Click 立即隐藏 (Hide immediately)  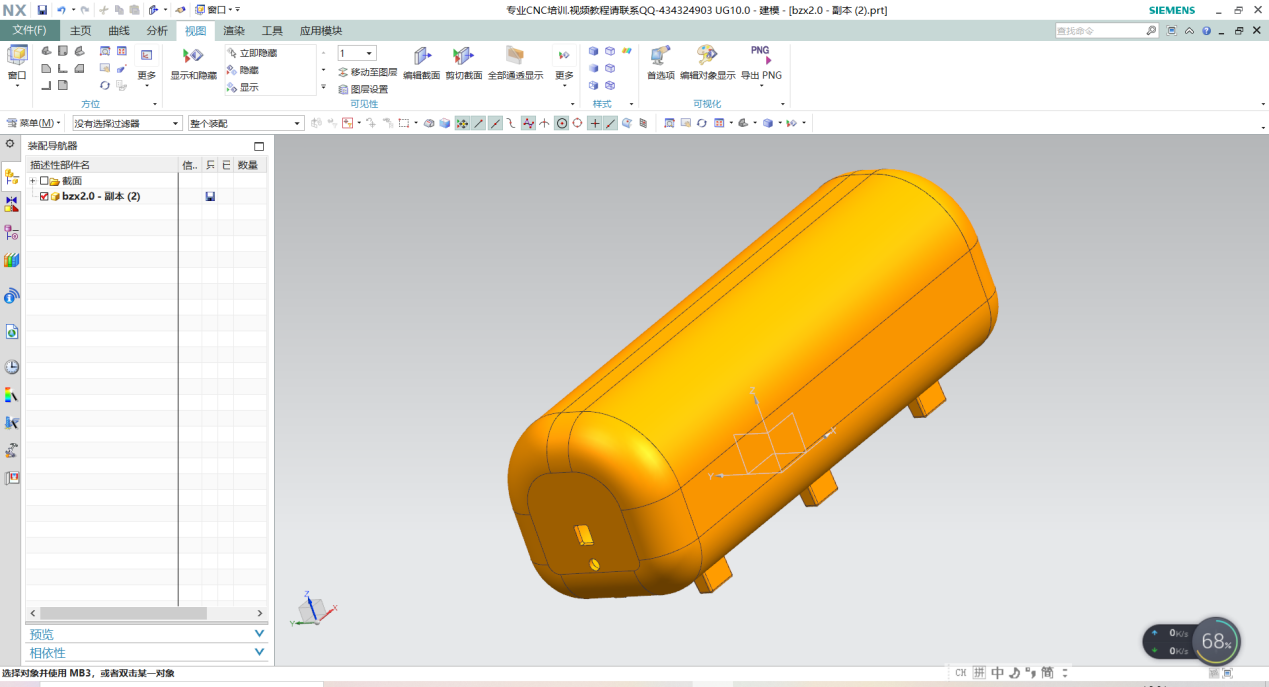pos(251,53)
